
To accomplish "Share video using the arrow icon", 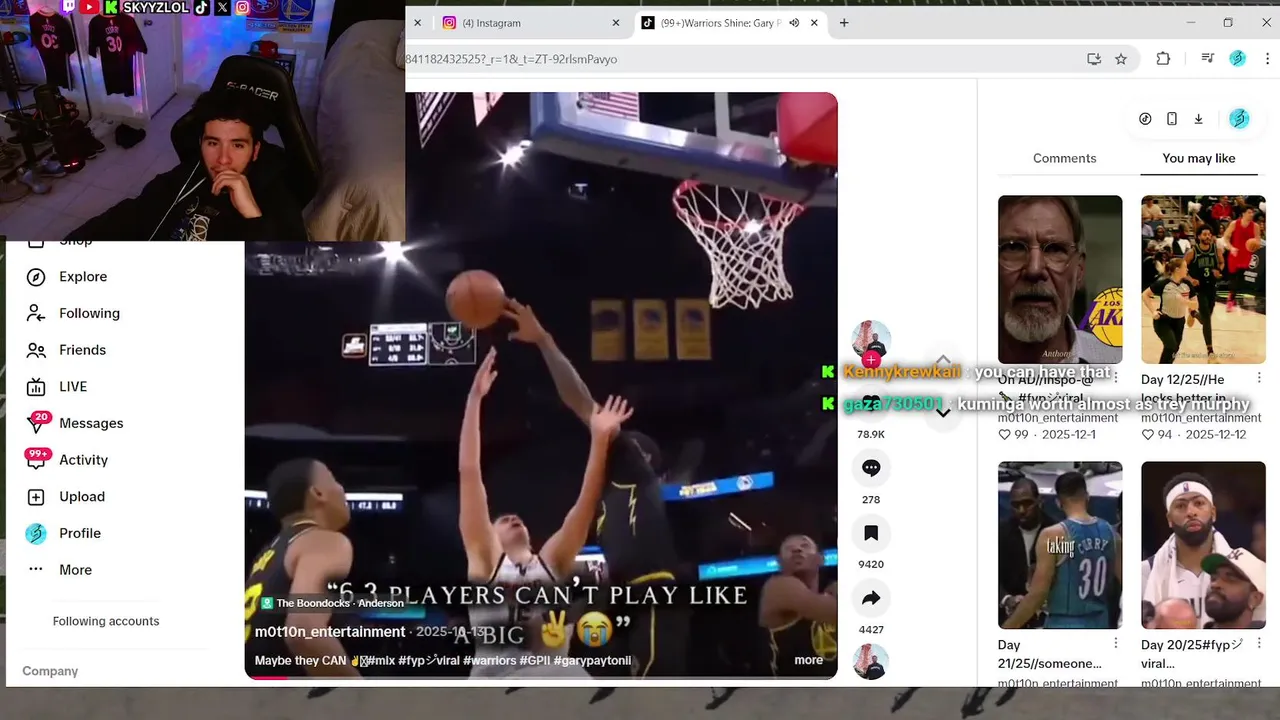I will [x=871, y=598].
